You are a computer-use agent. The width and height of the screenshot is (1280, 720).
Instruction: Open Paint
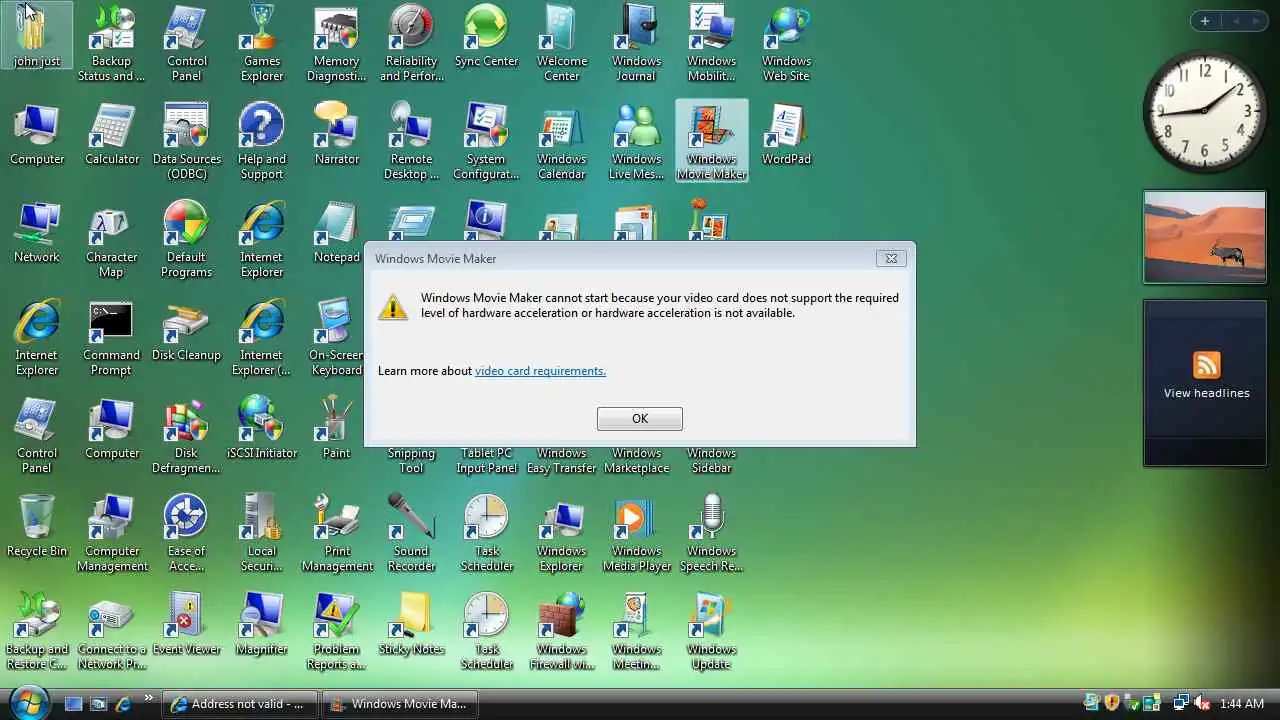337,428
